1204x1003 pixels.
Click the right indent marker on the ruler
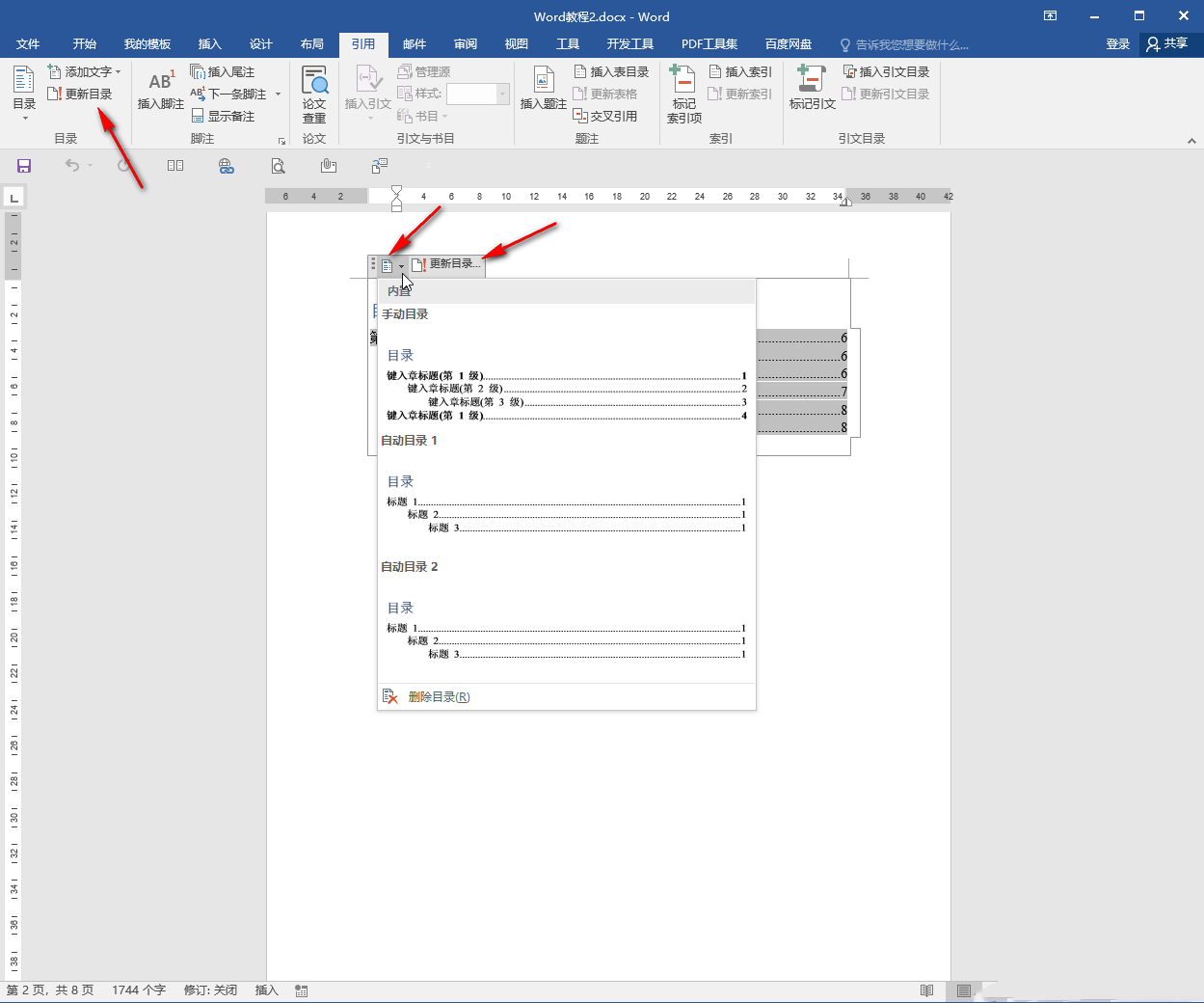pyautogui.click(x=845, y=202)
